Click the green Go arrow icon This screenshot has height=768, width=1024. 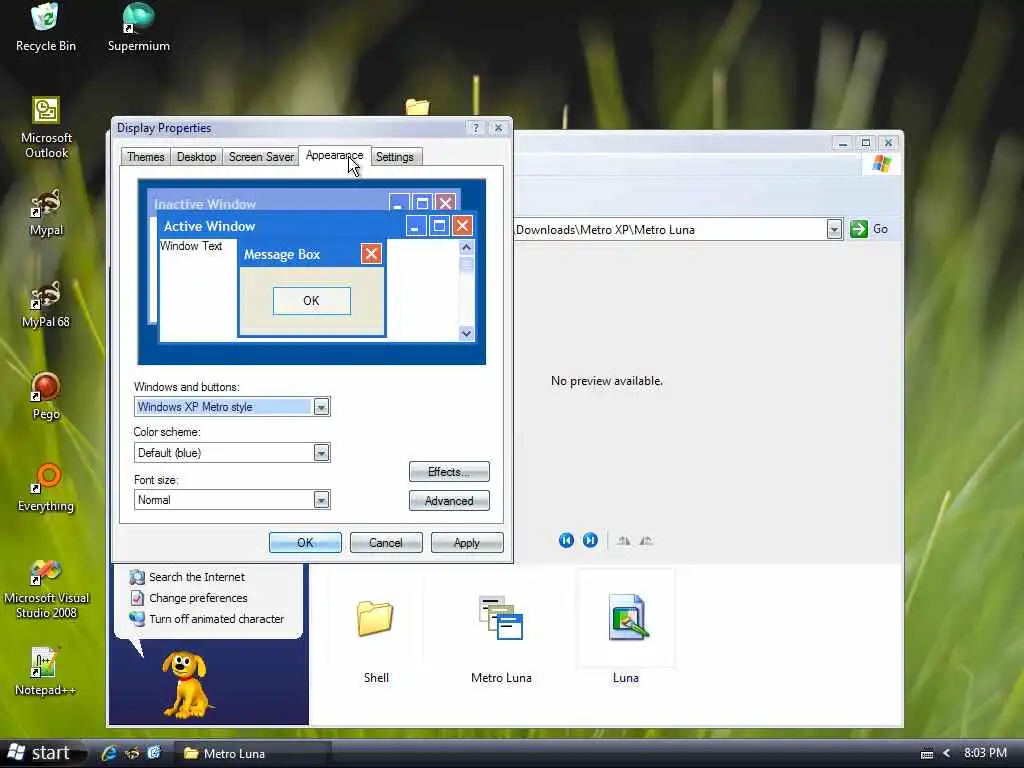[859, 229]
